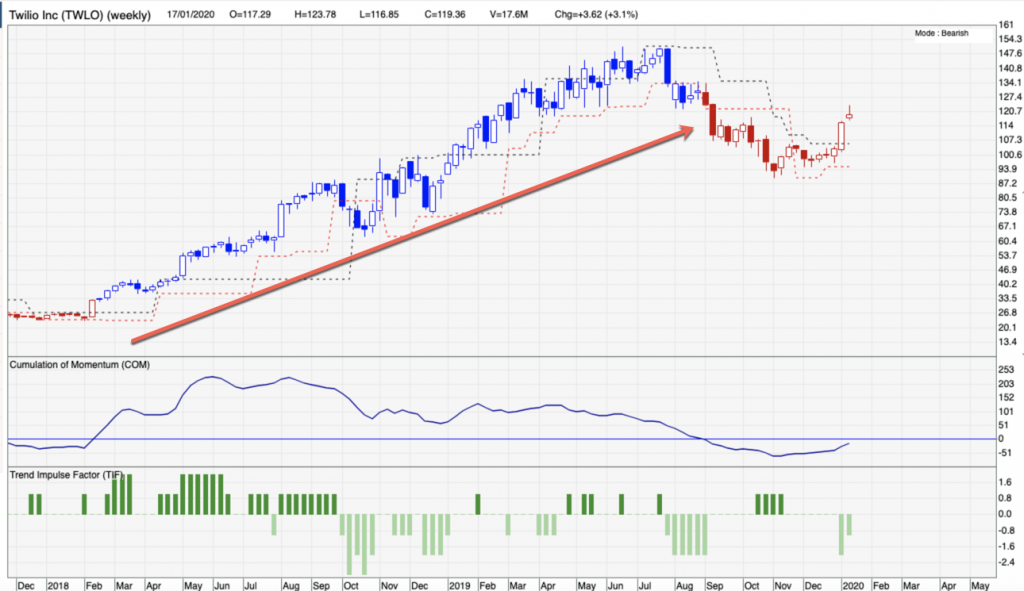This screenshot has height=591, width=1024.
Task: Select the latest weekly candle at January 2020
Action: pos(850,116)
